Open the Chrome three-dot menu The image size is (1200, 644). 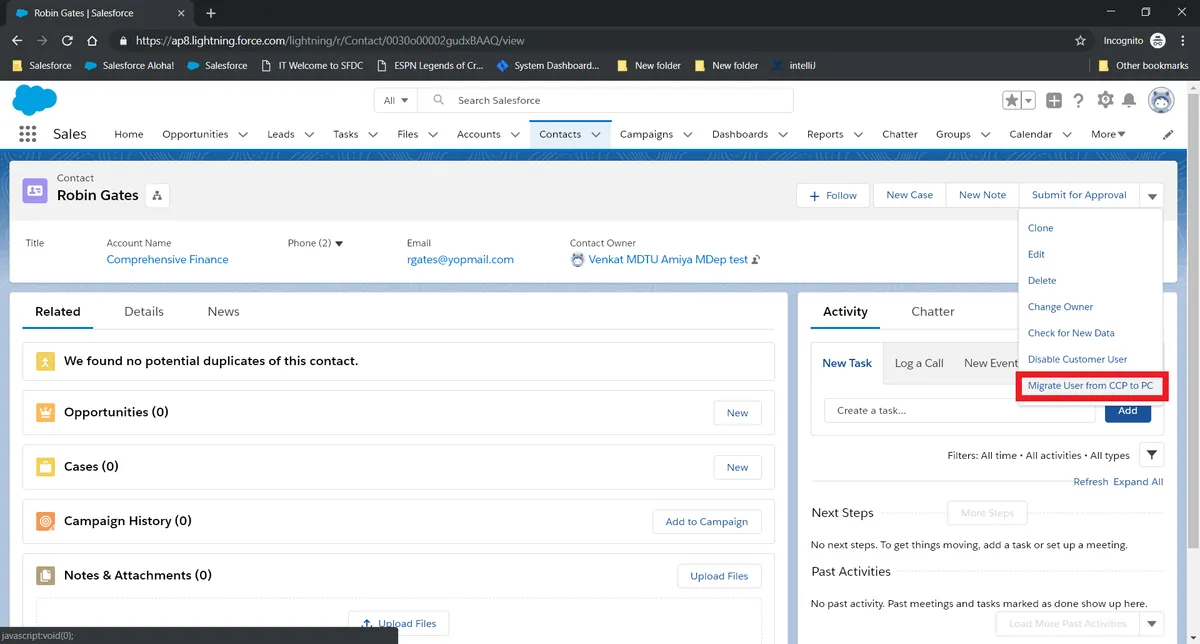coord(1184,41)
